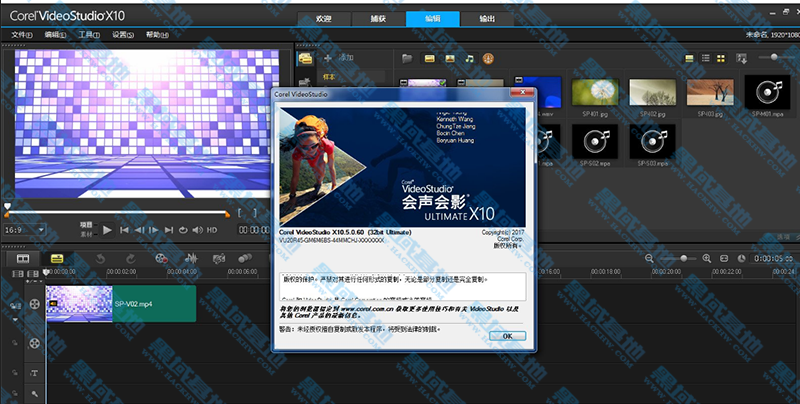Add a new library folder (添加)

[339, 58]
